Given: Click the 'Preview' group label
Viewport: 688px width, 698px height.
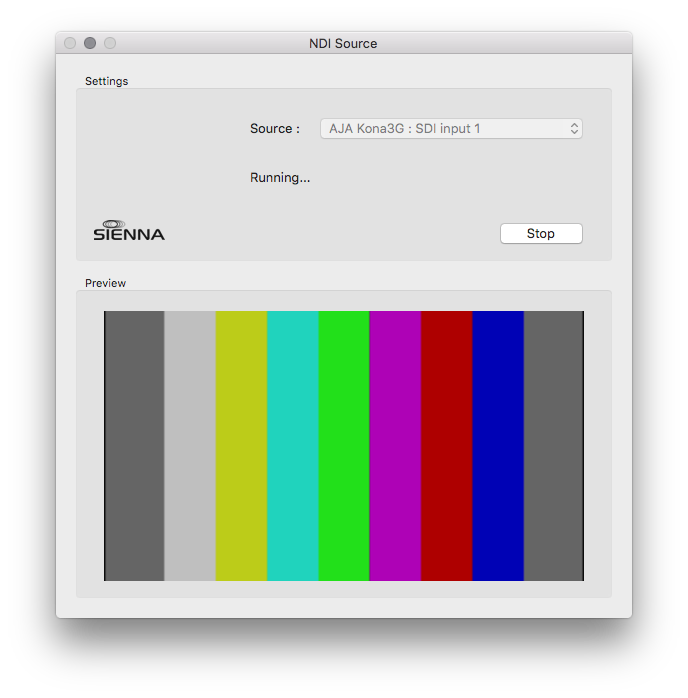Looking at the screenshot, I should pos(105,283).
